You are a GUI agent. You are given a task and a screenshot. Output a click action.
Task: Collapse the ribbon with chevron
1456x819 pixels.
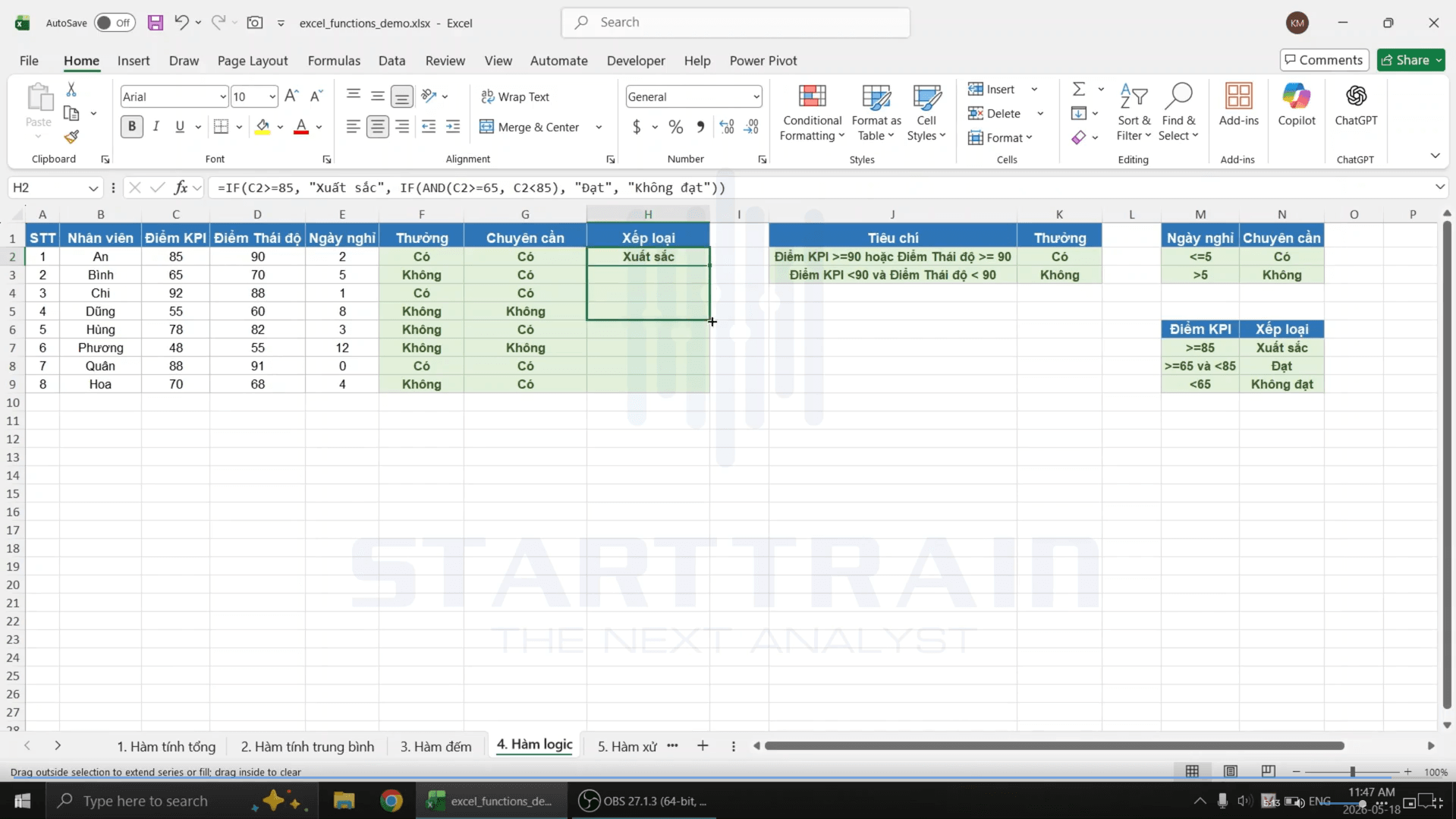1435,156
